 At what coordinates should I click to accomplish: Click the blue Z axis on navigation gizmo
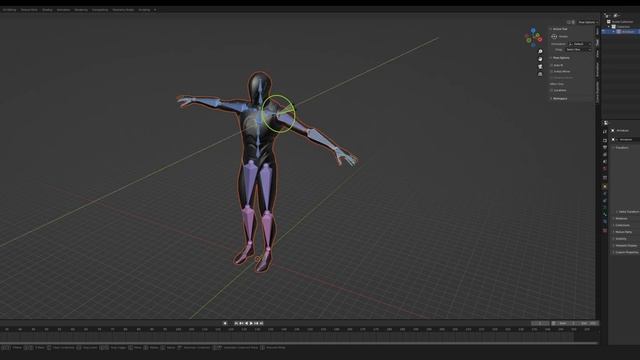pyautogui.click(x=533, y=30)
